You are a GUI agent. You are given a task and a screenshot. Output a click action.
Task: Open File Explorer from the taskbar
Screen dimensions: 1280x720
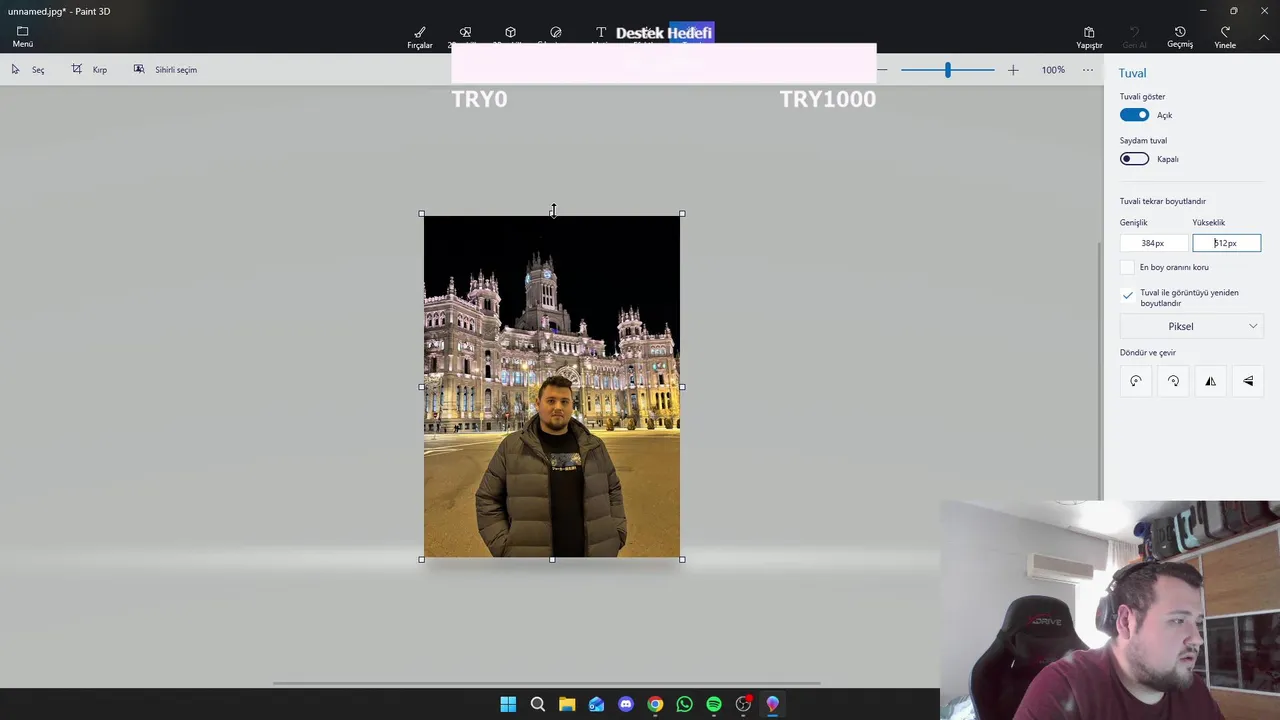567,704
